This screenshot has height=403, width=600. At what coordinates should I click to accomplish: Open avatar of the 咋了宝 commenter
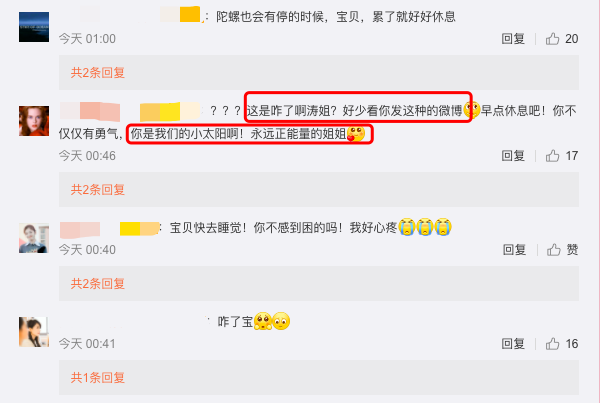tap(34, 332)
